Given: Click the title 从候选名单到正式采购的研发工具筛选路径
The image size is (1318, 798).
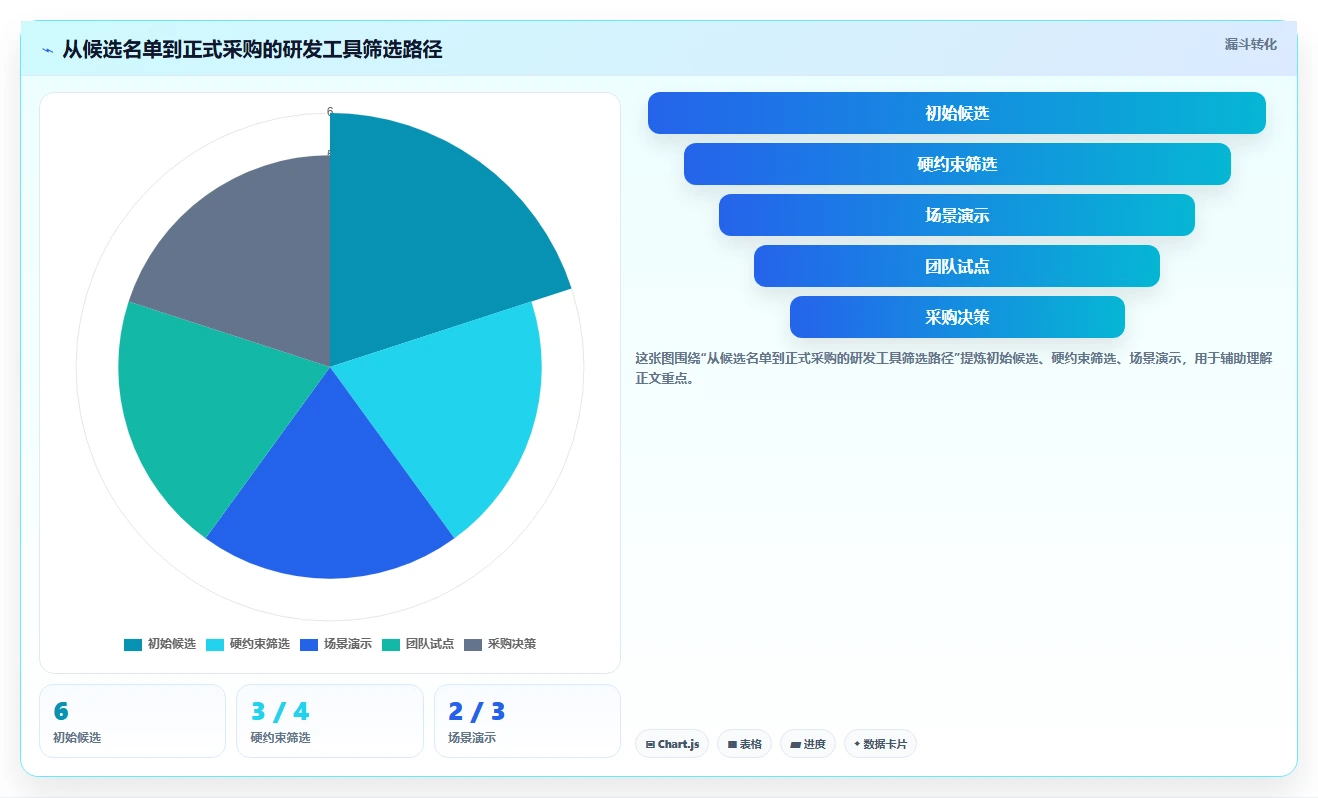Looking at the screenshot, I should pyautogui.click(x=252, y=49).
